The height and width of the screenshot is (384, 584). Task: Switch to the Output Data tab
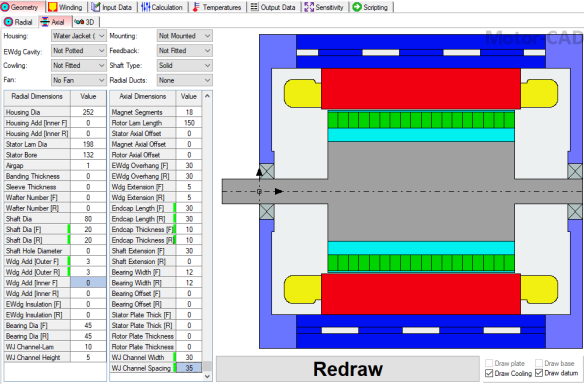(x=273, y=7)
